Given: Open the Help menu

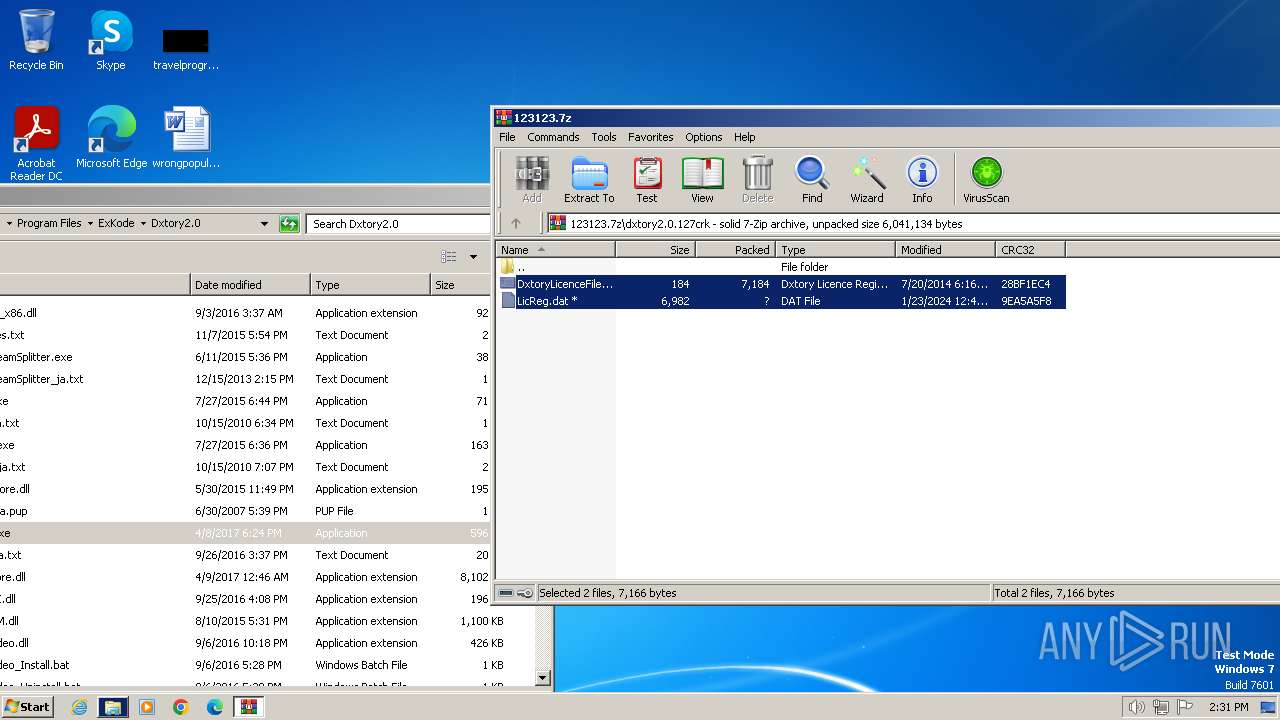Looking at the screenshot, I should point(745,137).
